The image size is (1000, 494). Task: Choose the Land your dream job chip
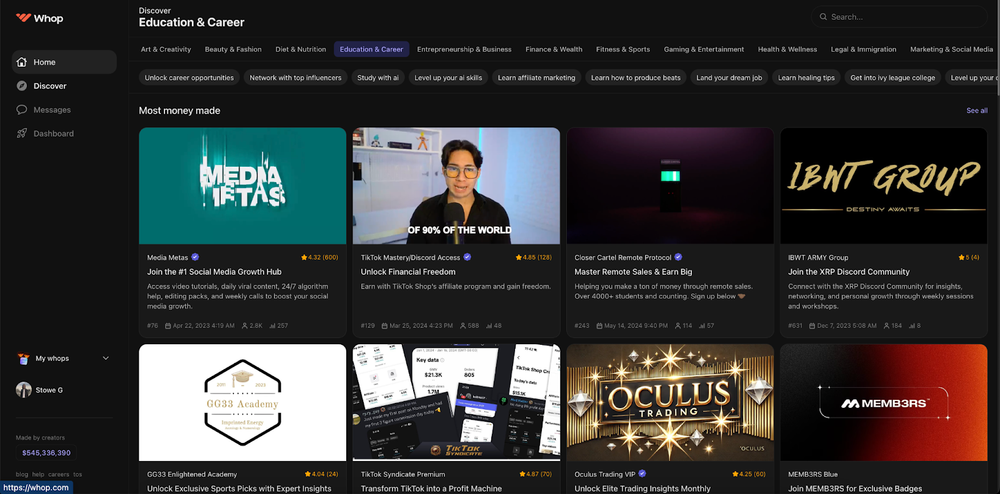(x=729, y=78)
